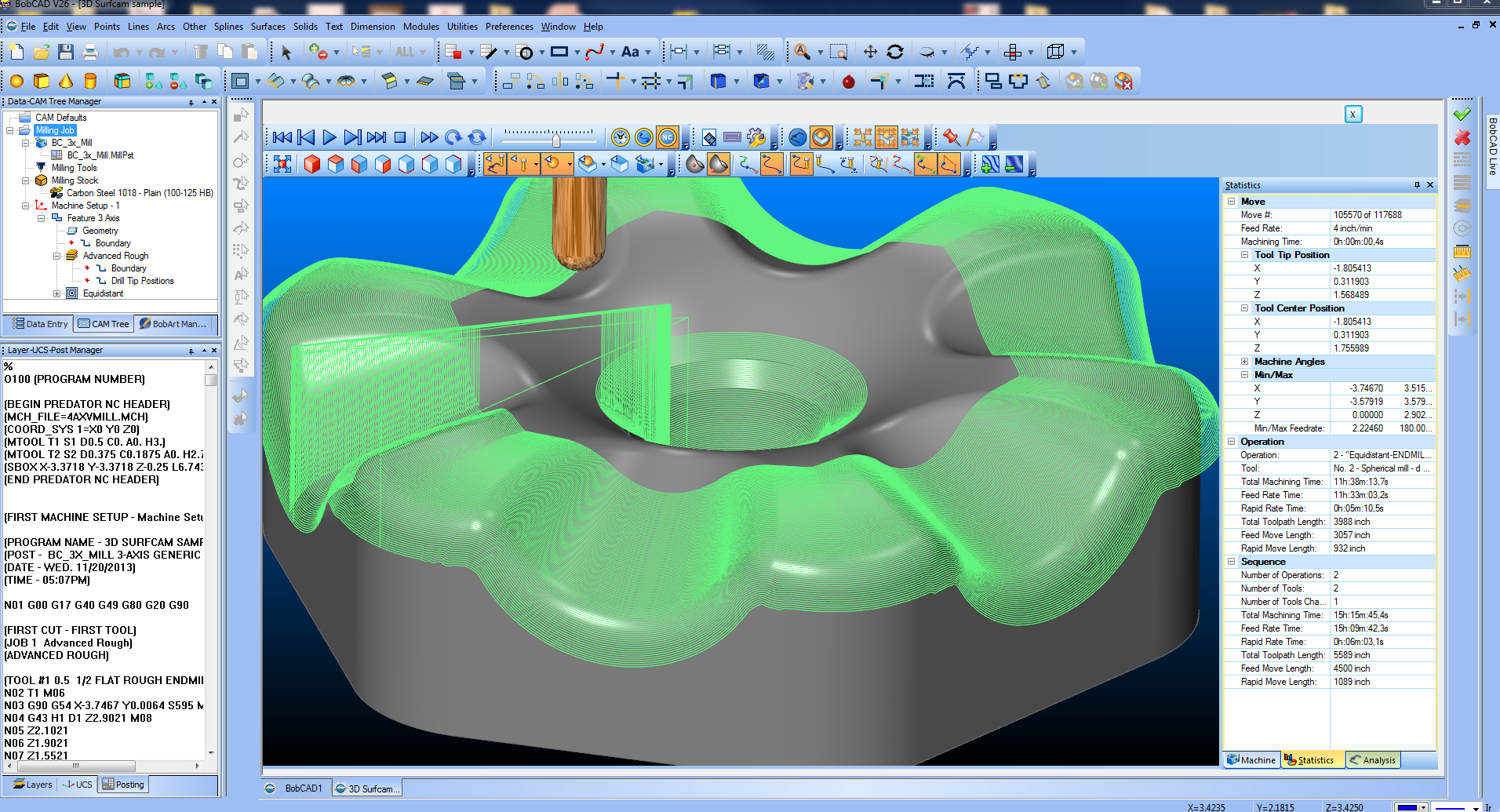The image size is (1500, 812).
Task: Click the red X cancel icon
Action: 1462,137
